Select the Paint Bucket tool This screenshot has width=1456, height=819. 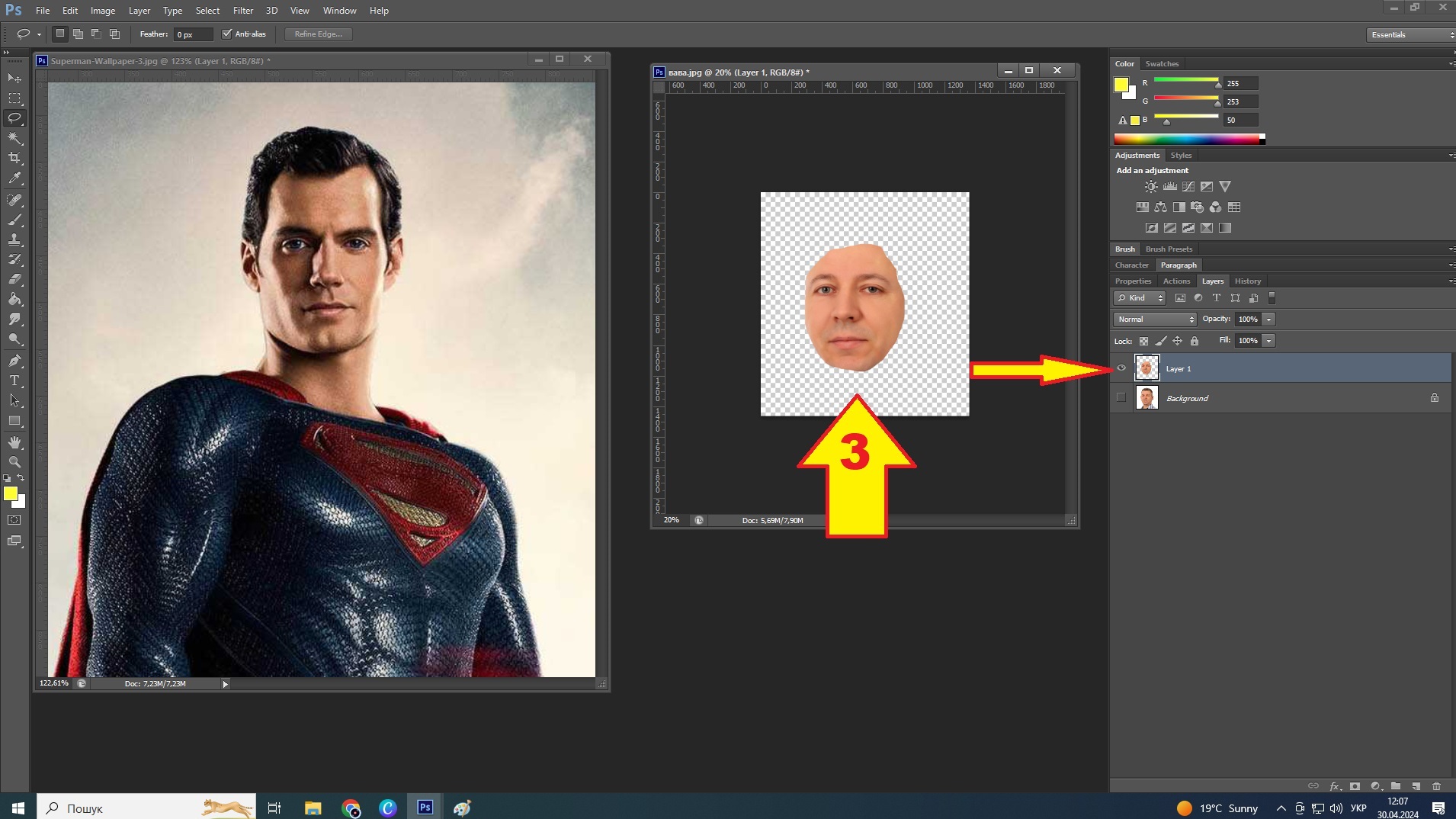(x=14, y=299)
